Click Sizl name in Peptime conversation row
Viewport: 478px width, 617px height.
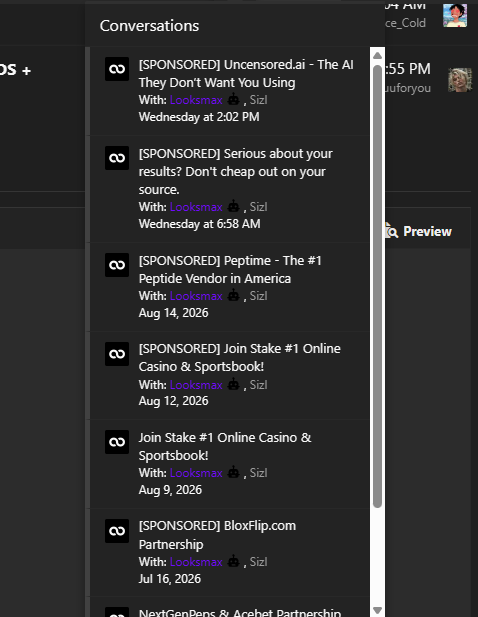tap(258, 296)
